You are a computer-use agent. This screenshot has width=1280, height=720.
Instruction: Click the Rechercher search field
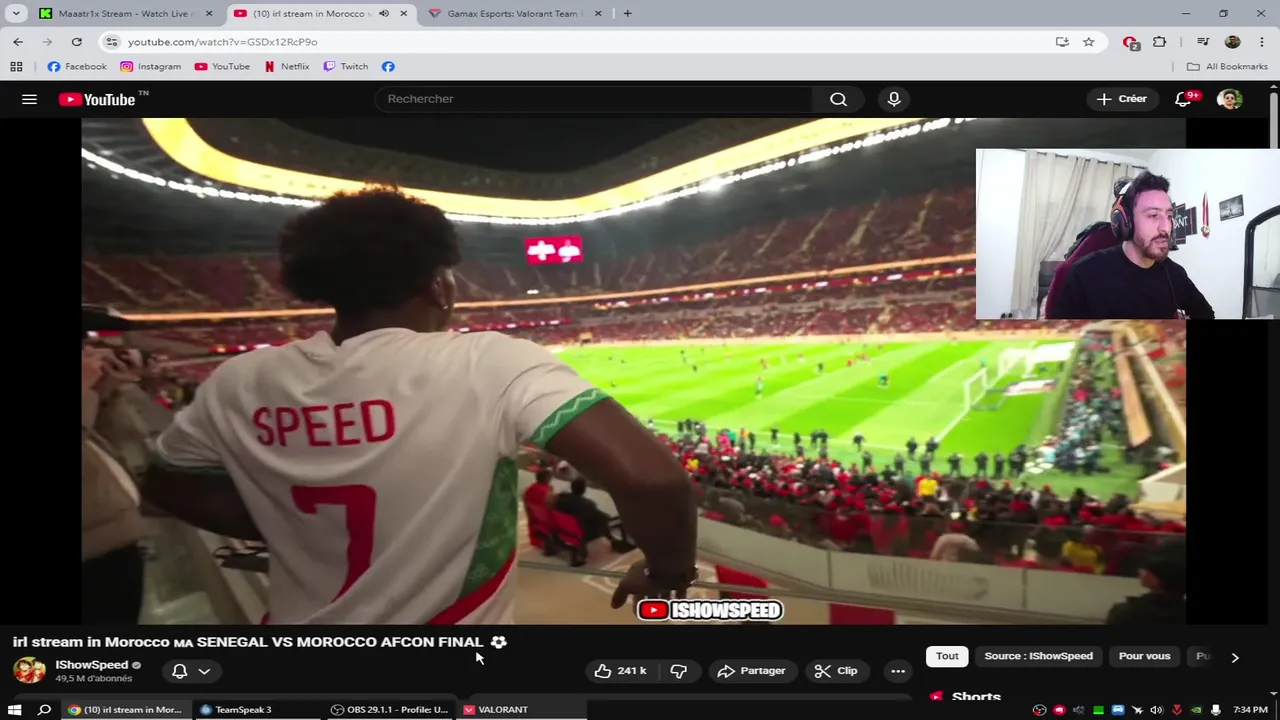coord(594,99)
